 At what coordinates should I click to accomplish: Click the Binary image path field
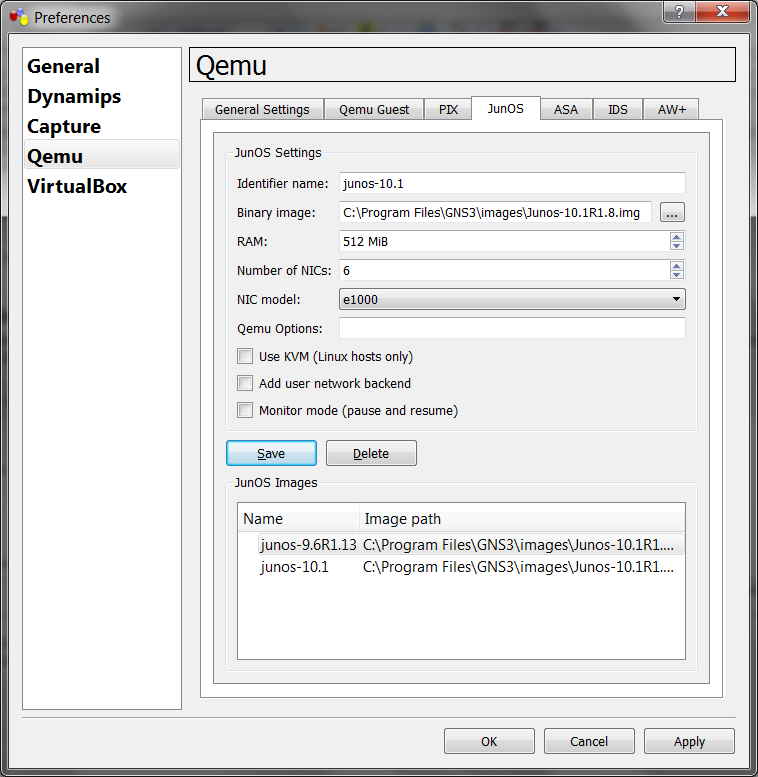[x=495, y=213]
